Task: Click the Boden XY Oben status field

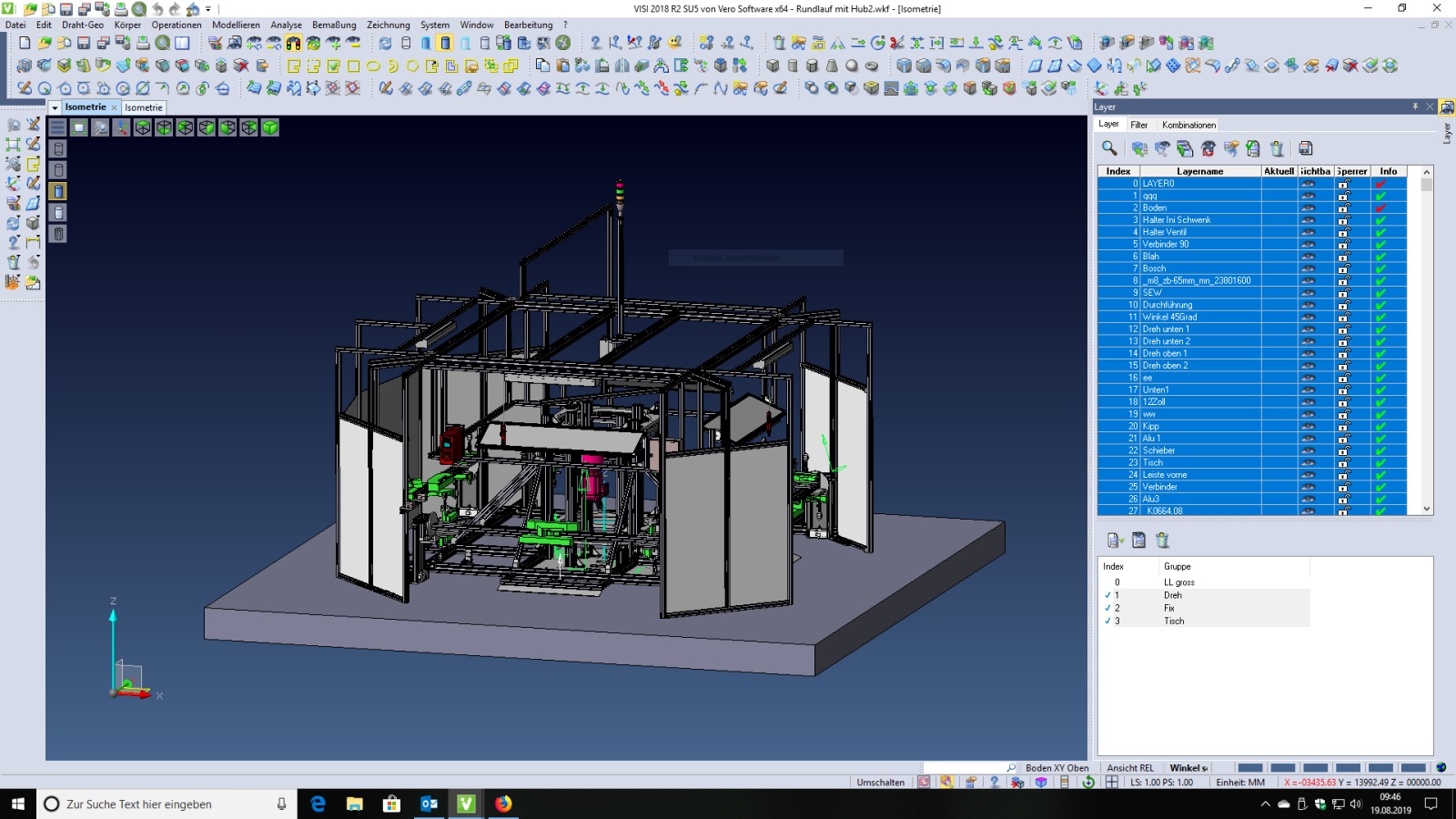Action: (x=1057, y=768)
